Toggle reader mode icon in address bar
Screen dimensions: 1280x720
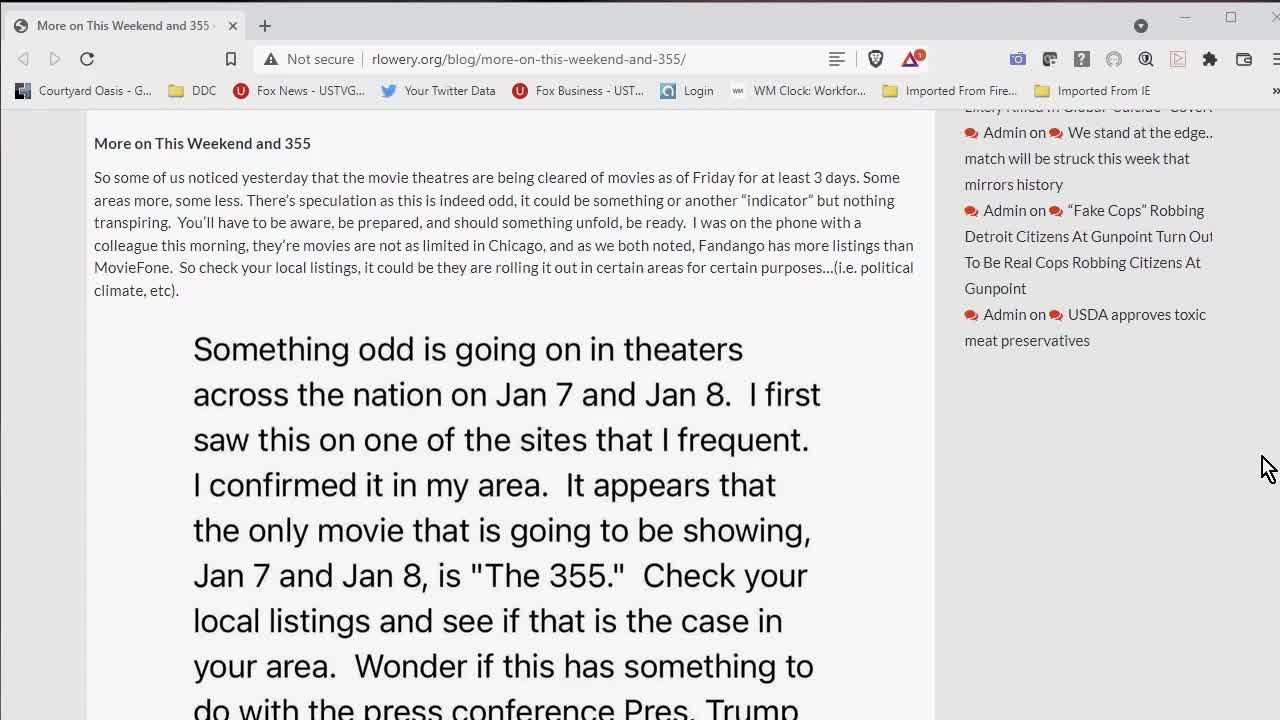(837, 59)
